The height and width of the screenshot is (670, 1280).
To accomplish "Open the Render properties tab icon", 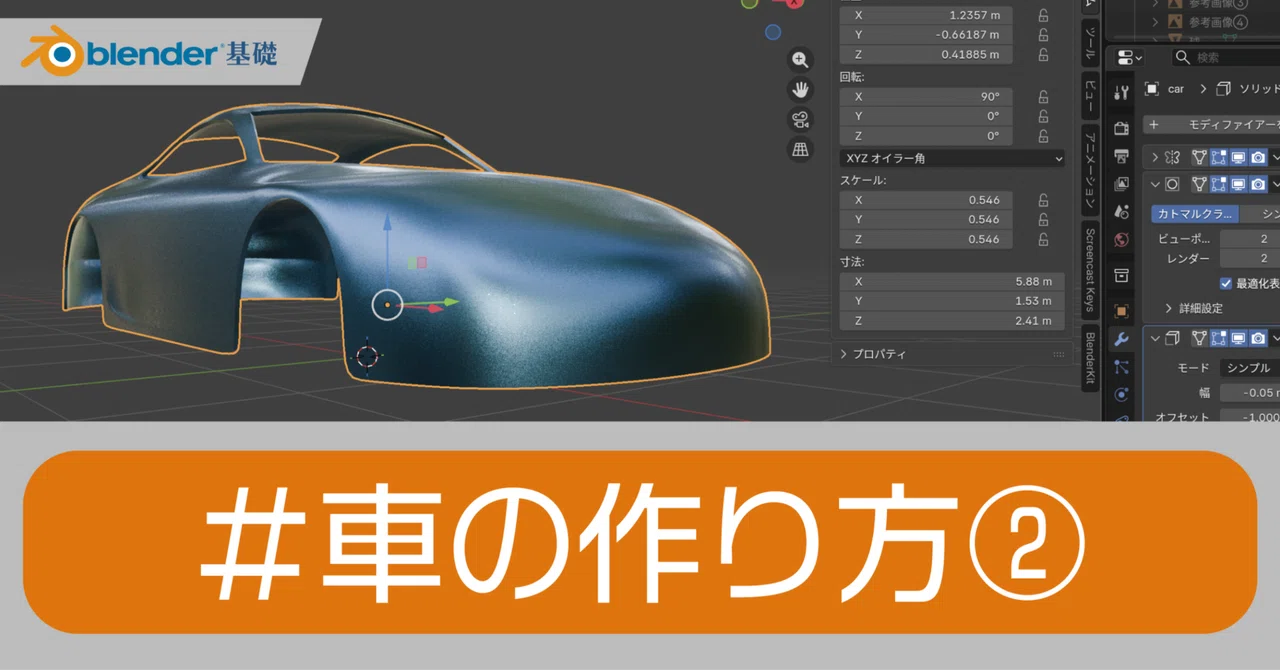I will pyautogui.click(x=1121, y=128).
